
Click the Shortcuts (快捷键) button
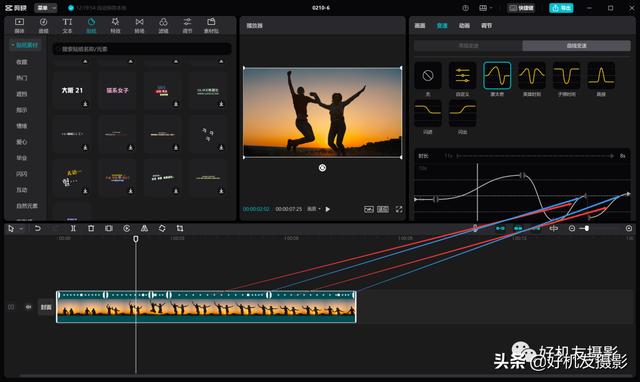tap(522, 8)
